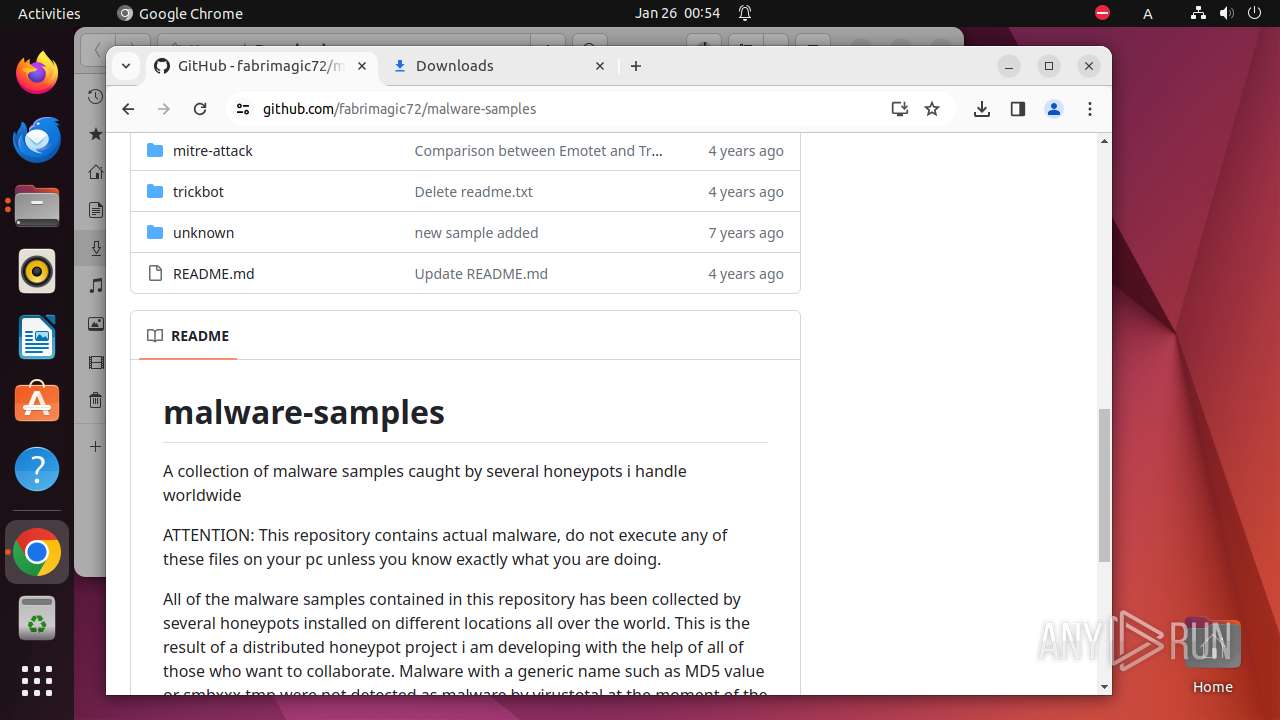Launch Firefox from the dock
The height and width of the screenshot is (720, 1280).
37,72
